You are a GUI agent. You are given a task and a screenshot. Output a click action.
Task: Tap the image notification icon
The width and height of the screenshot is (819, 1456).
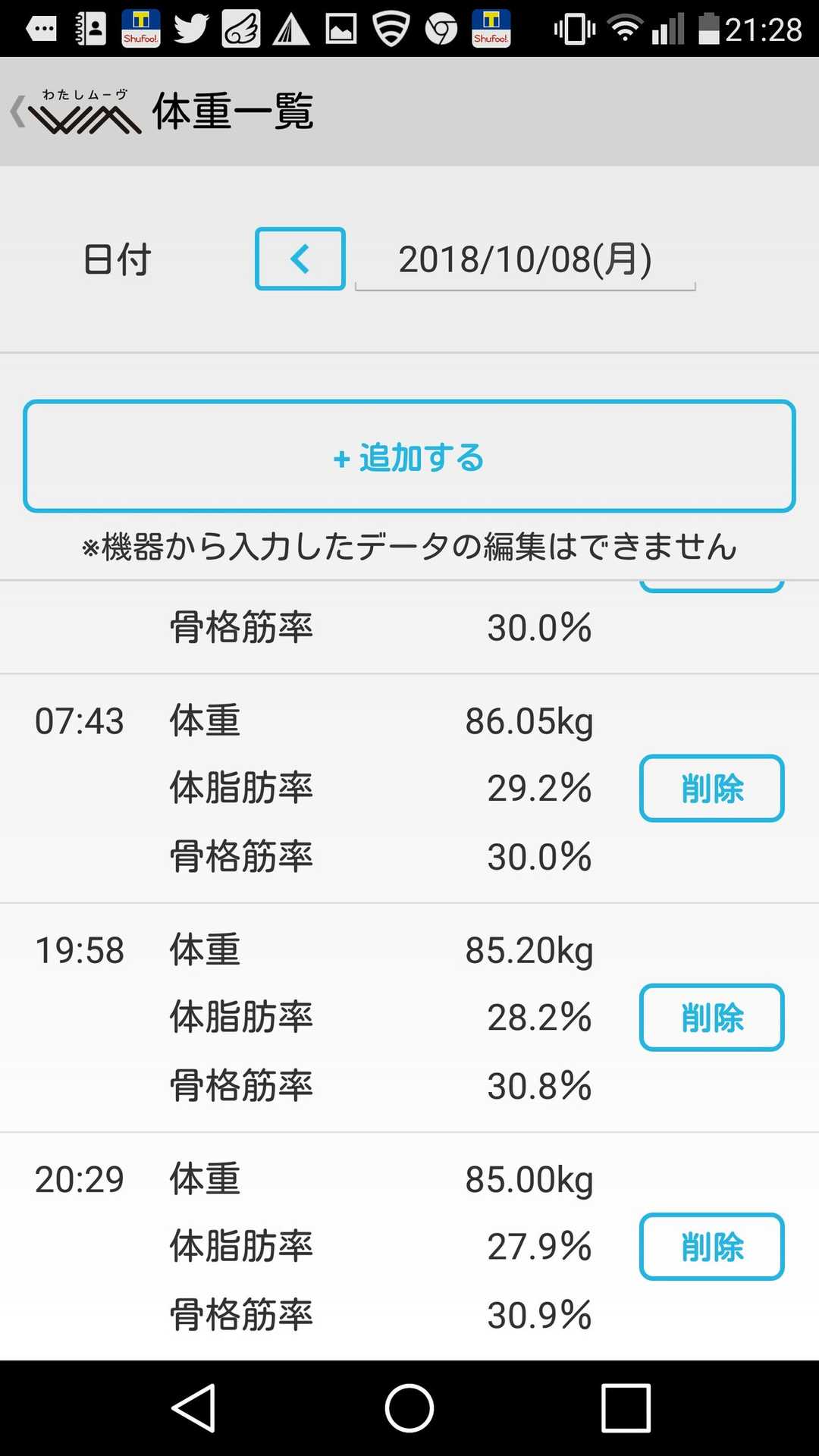point(341,29)
